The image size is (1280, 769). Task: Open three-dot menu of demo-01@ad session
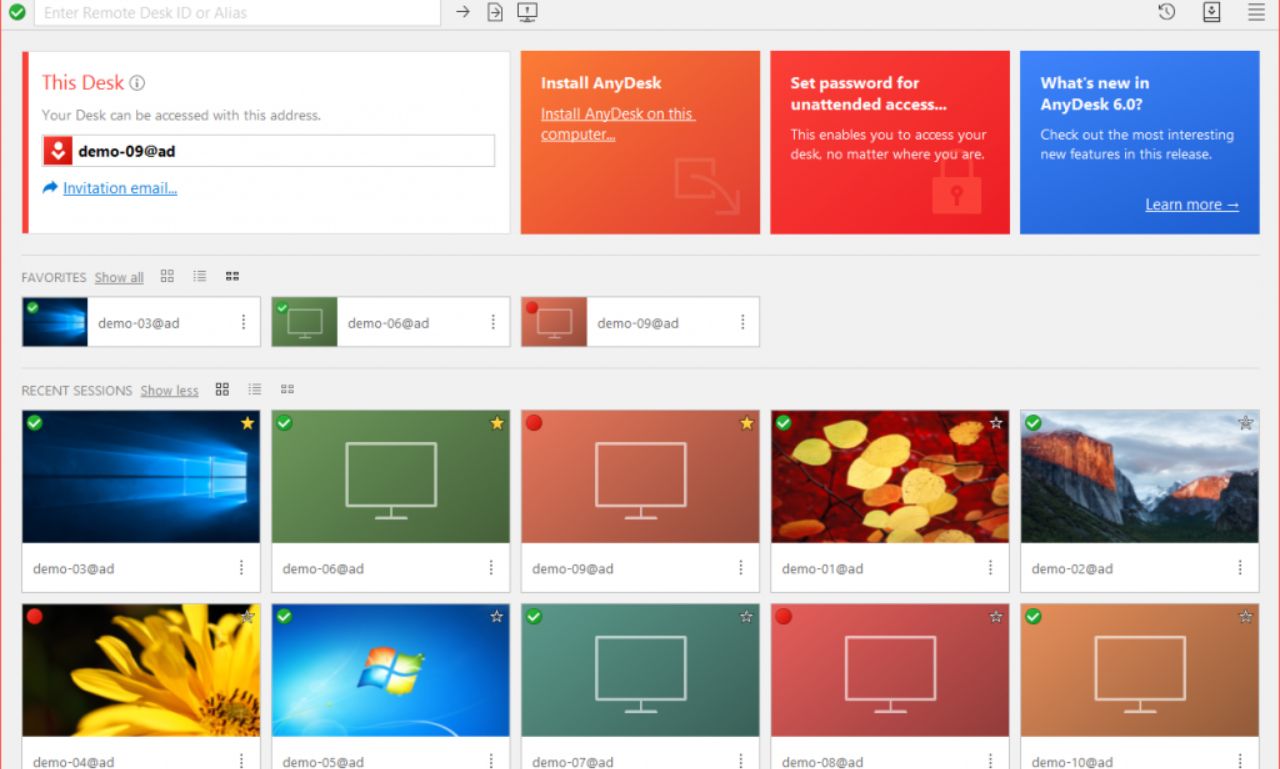click(991, 568)
